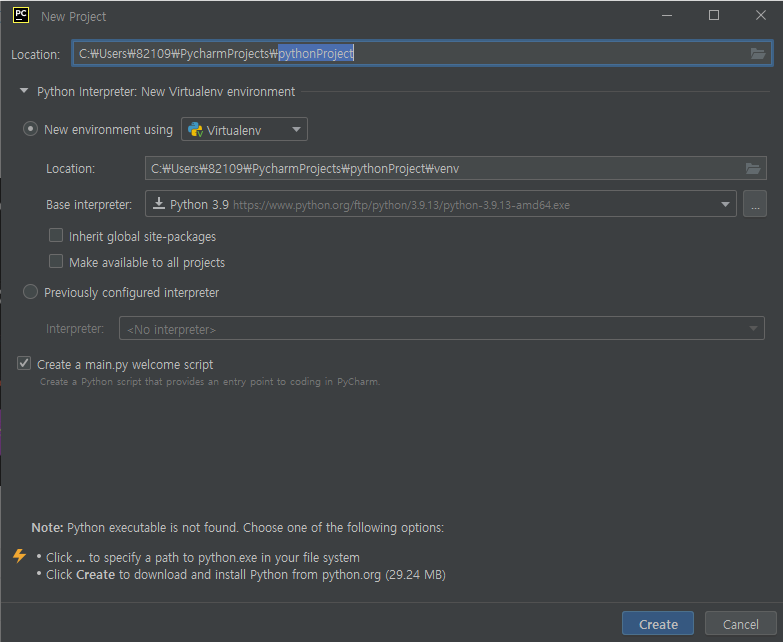The width and height of the screenshot is (783, 642).
Task: Close the New Project dialog
Action: pyautogui.click(x=761, y=15)
